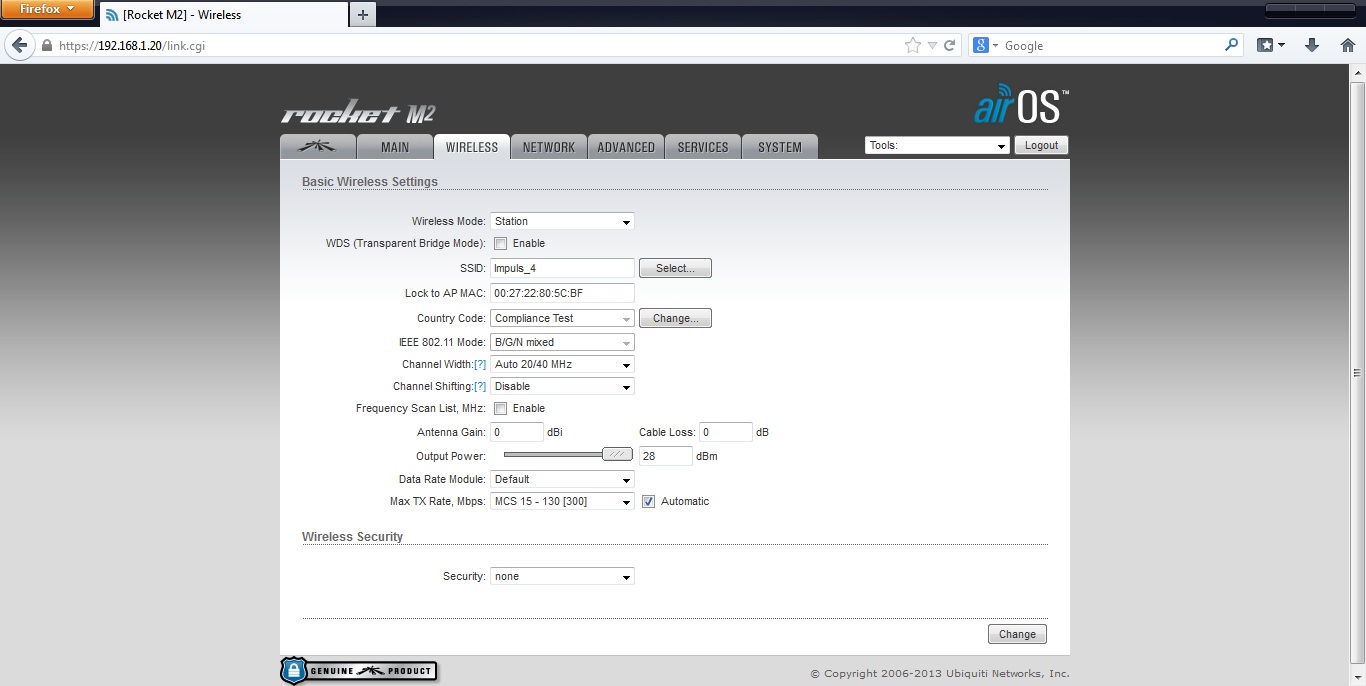Open the Channel Width help [?] link
Viewport: 1366px width, 686px height.
point(480,365)
